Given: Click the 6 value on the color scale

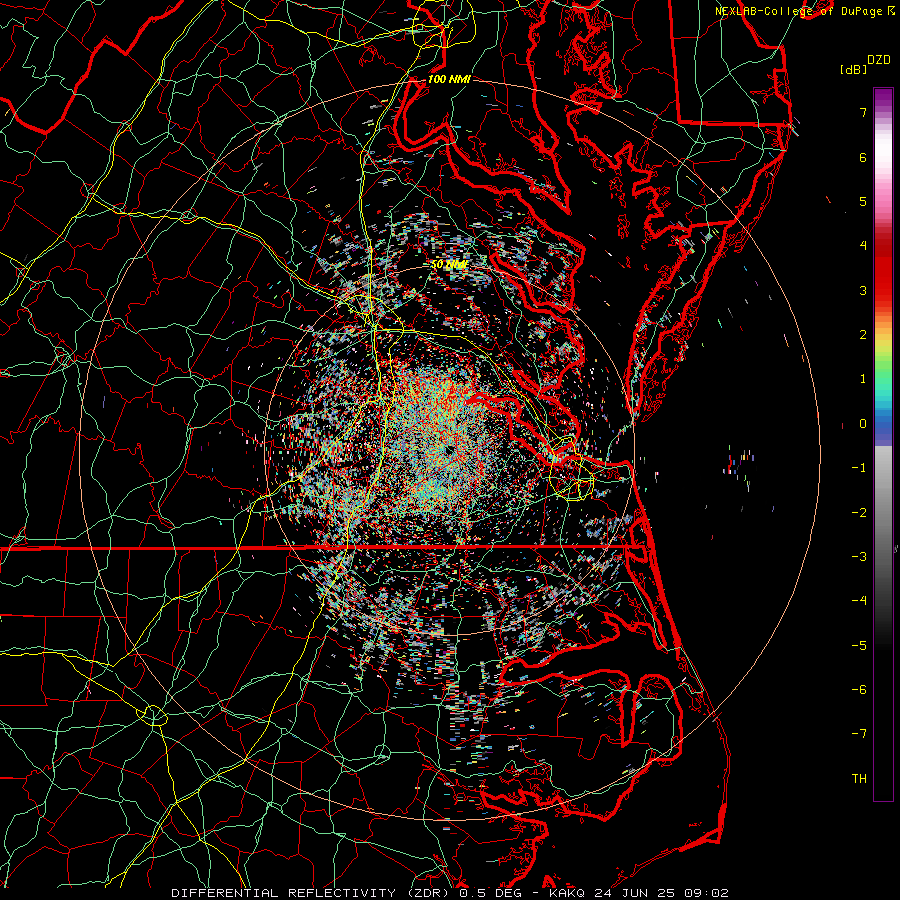Looking at the screenshot, I should (x=863, y=157).
